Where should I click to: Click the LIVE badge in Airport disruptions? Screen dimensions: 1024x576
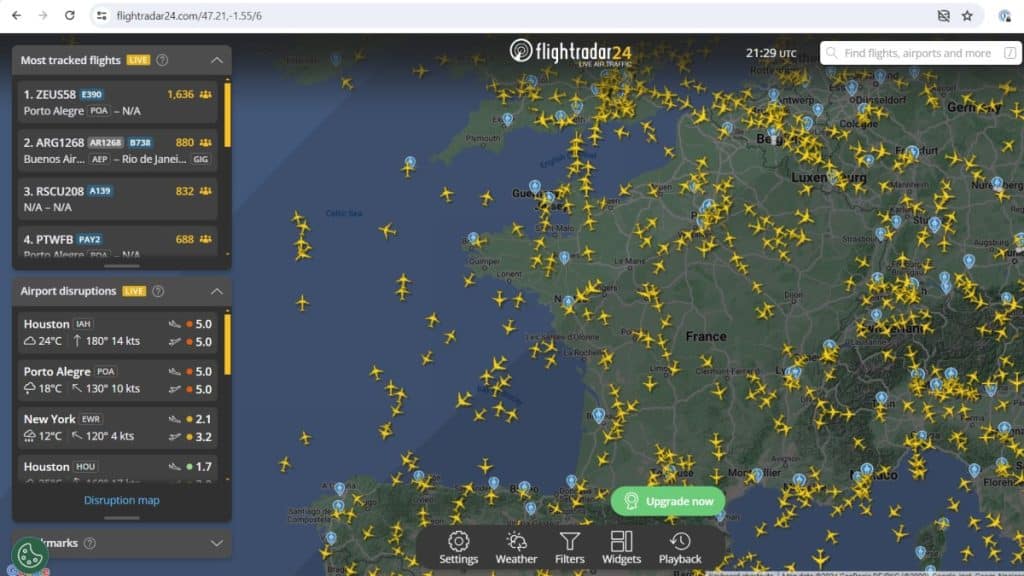(x=135, y=291)
